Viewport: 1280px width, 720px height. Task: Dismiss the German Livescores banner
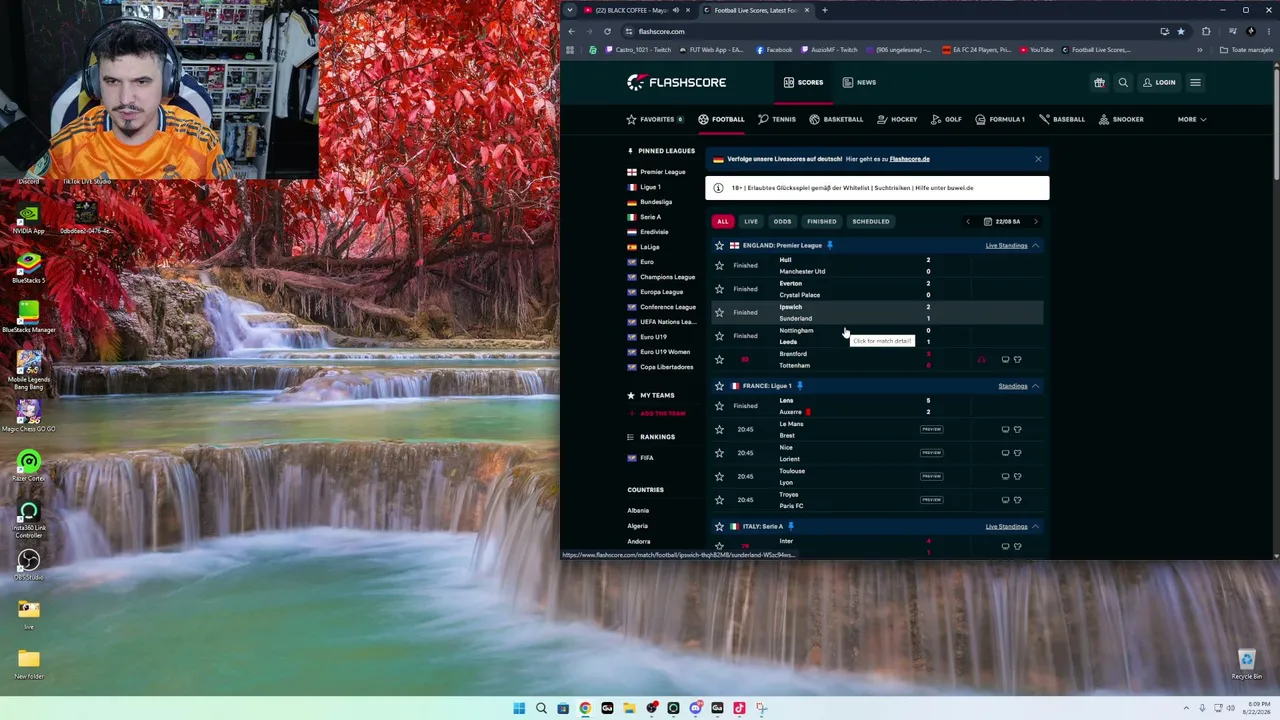coord(1038,159)
